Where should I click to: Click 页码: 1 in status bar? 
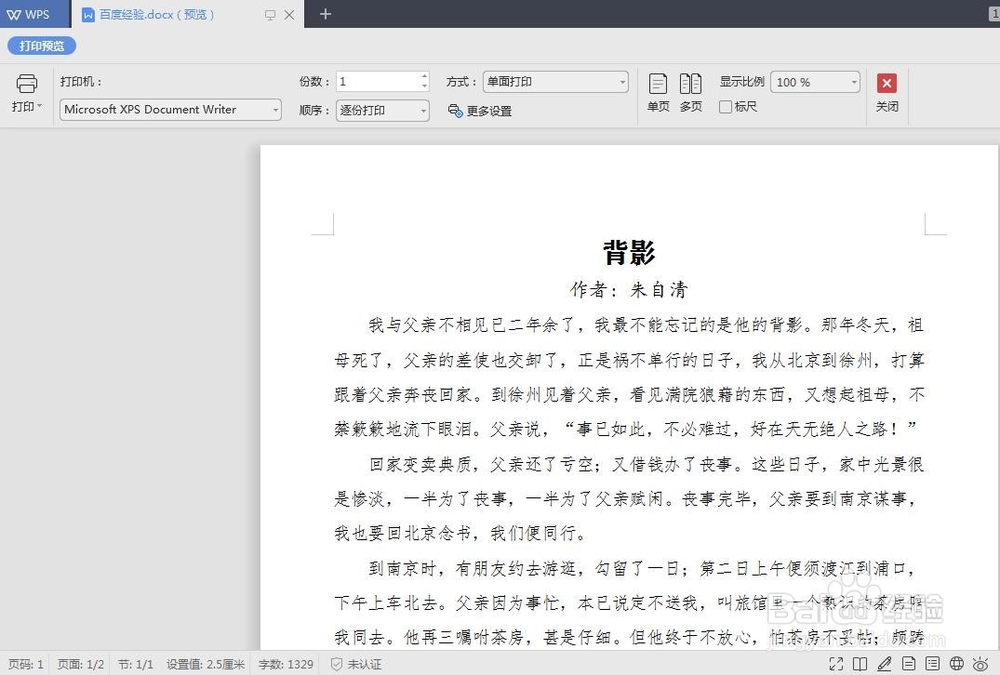pyautogui.click(x=26, y=664)
